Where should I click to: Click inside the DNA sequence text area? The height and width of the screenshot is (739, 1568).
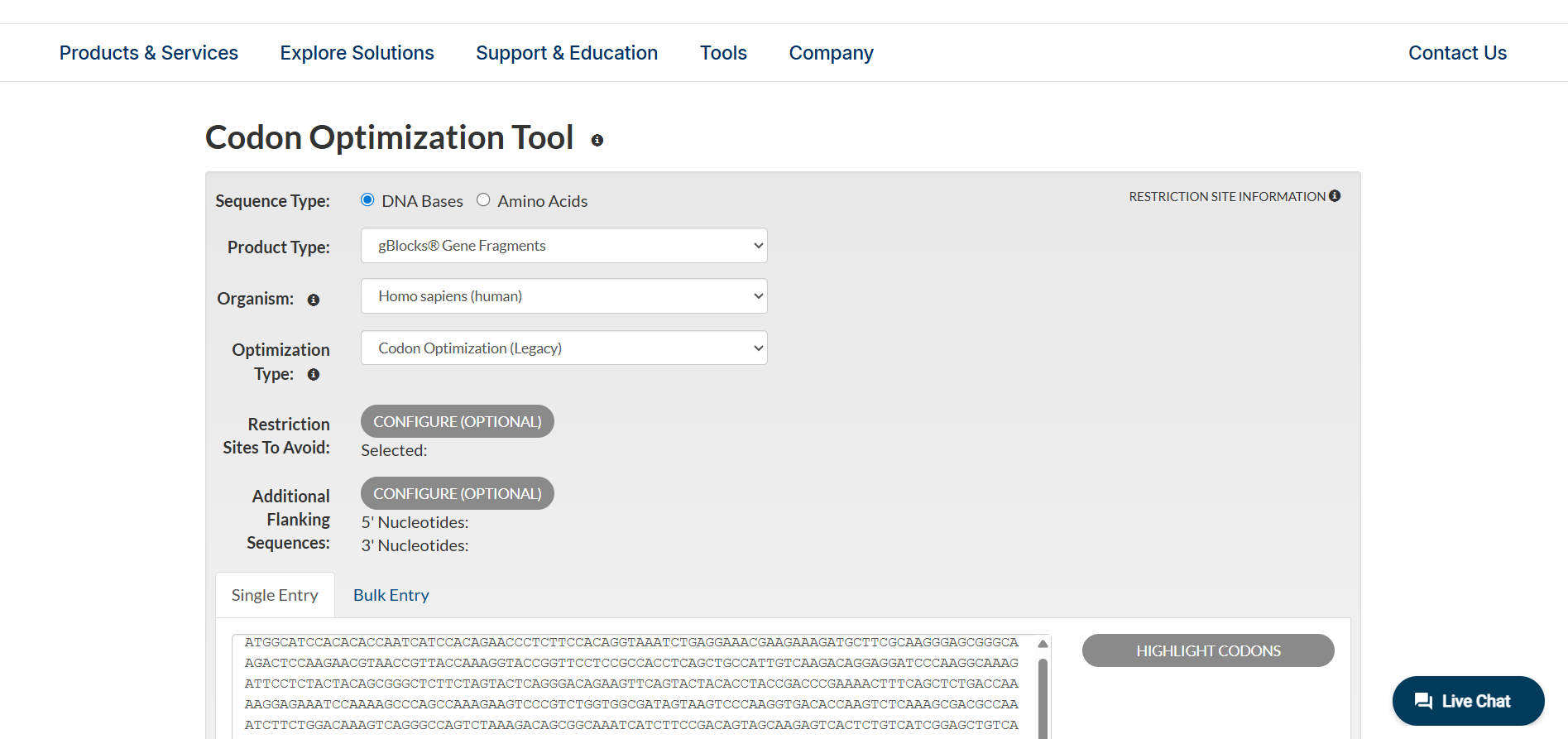pyautogui.click(x=631, y=684)
